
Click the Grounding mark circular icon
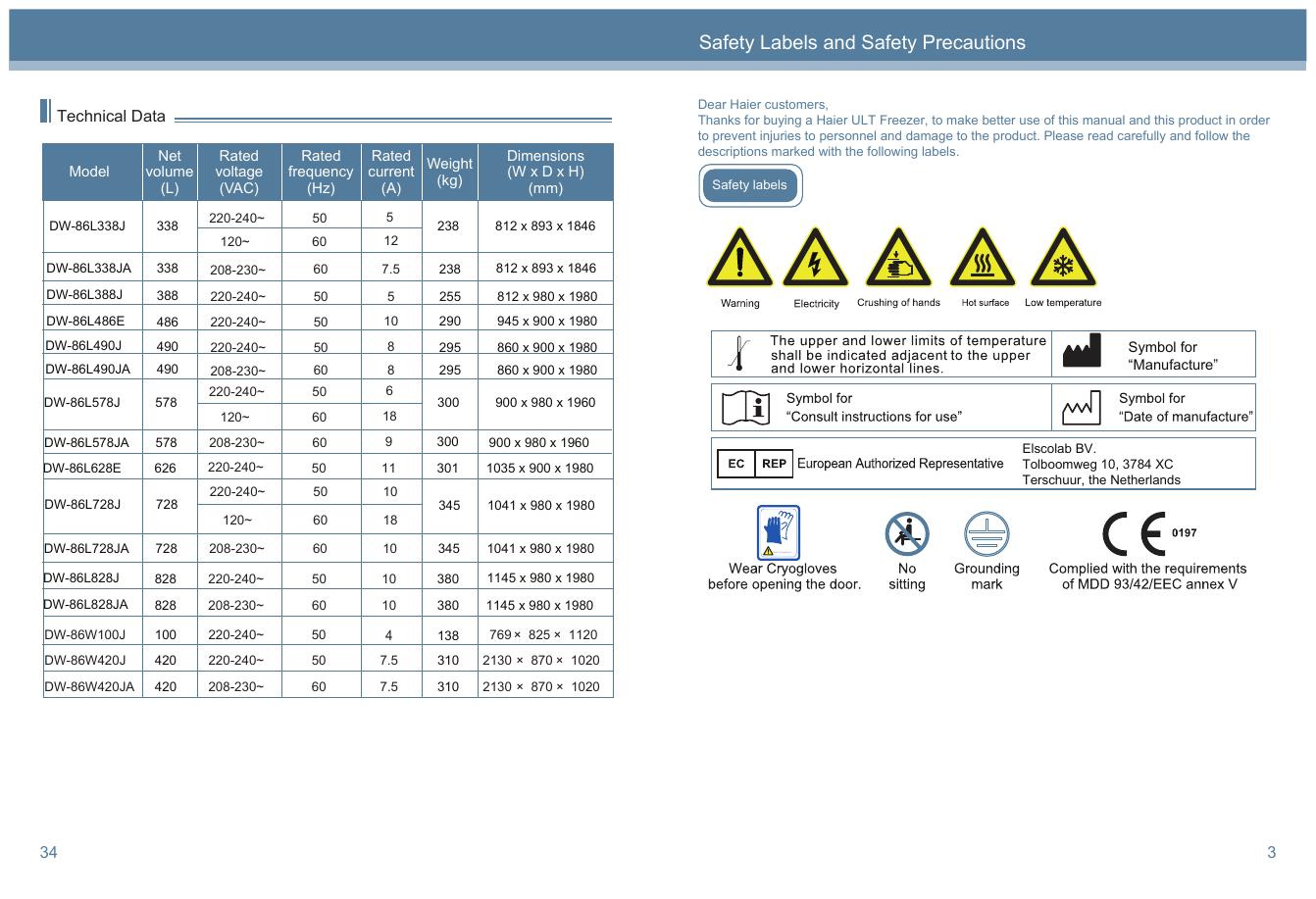986,533
